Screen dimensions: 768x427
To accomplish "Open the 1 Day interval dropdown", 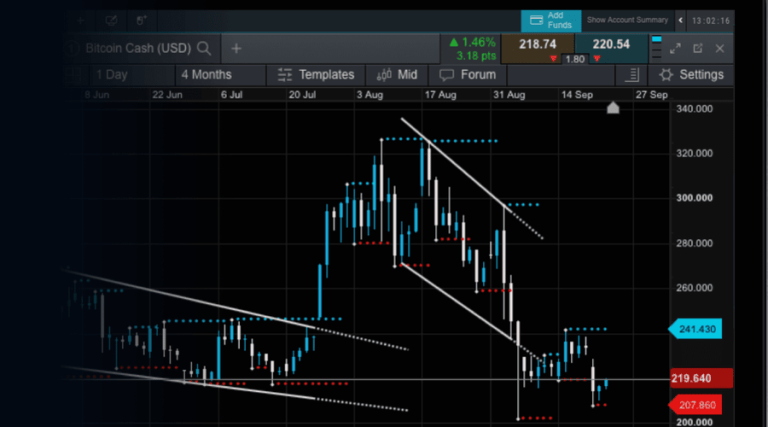I will pyautogui.click(x=132, y=75).
